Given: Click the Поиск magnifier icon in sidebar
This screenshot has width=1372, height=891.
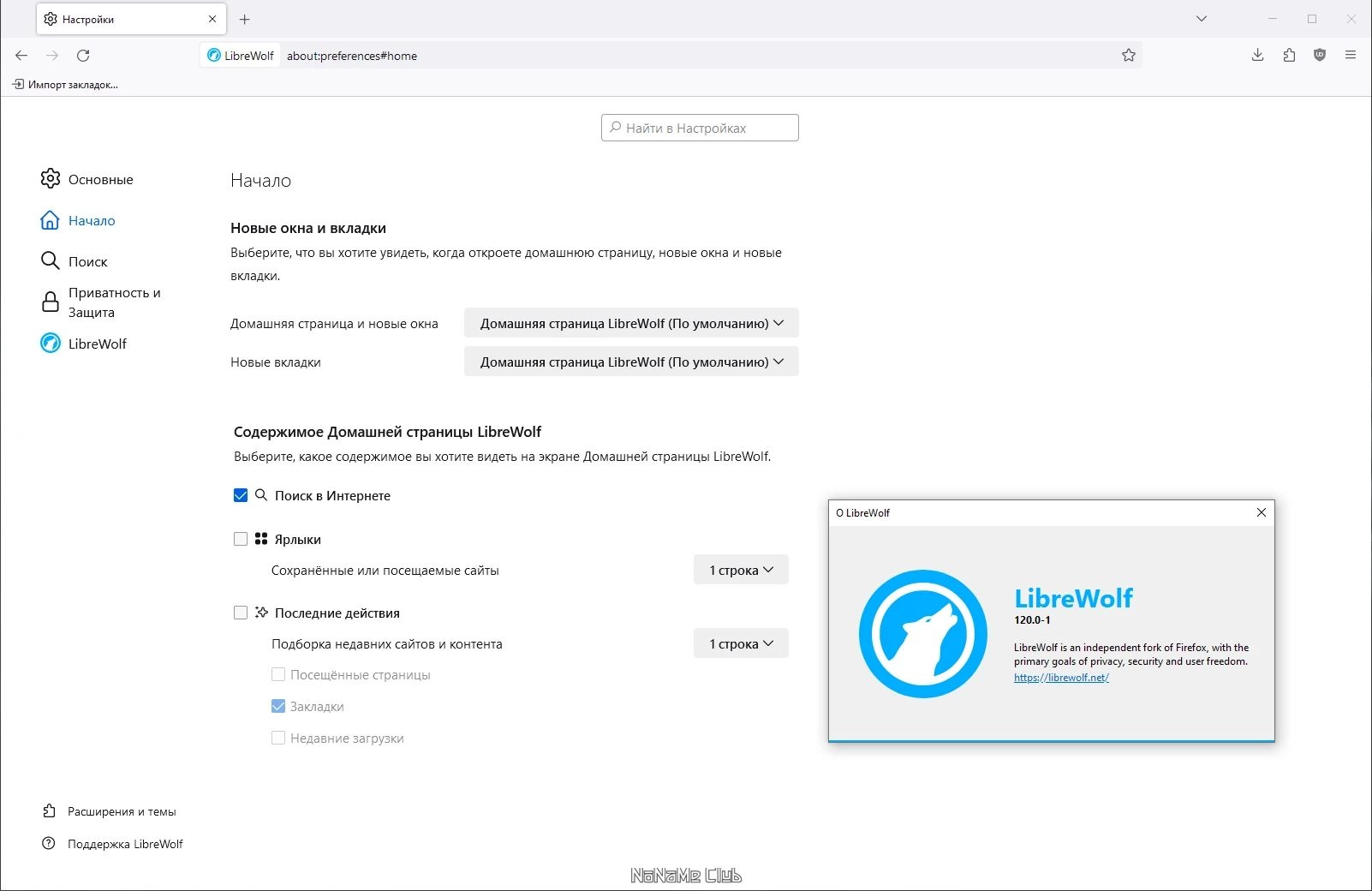Looking at the screenshot, I should (x=51, y=260).
